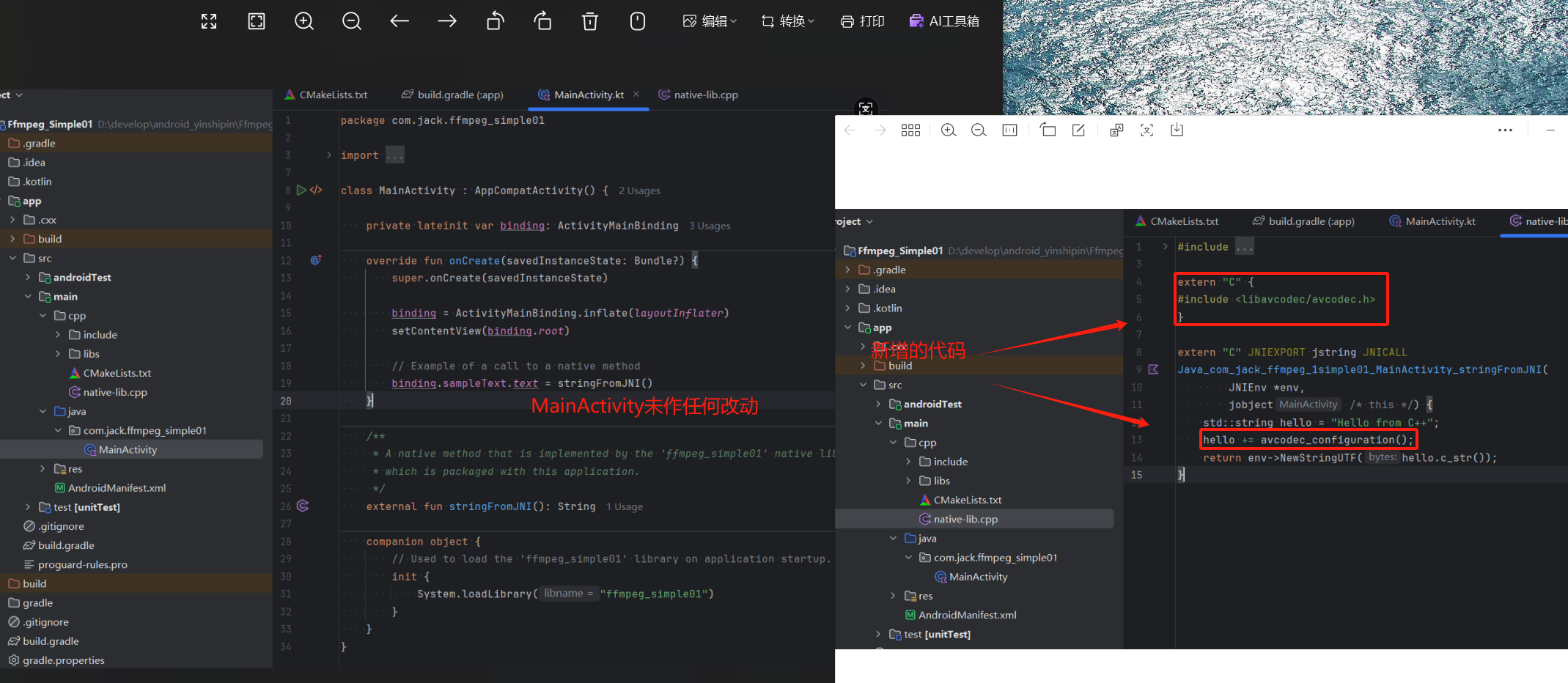Click the '2 Usages' hint beside class MainActivity

[639, 191]
